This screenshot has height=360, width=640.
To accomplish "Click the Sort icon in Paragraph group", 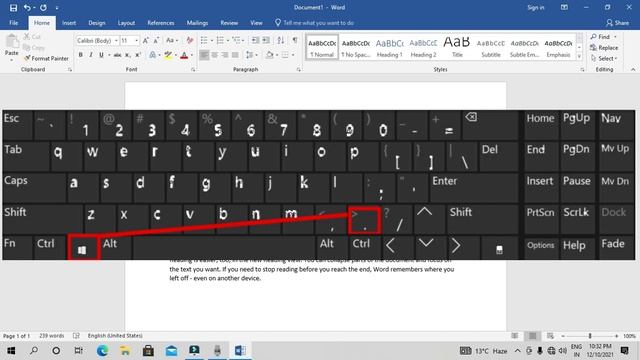I will coord(281,40).
